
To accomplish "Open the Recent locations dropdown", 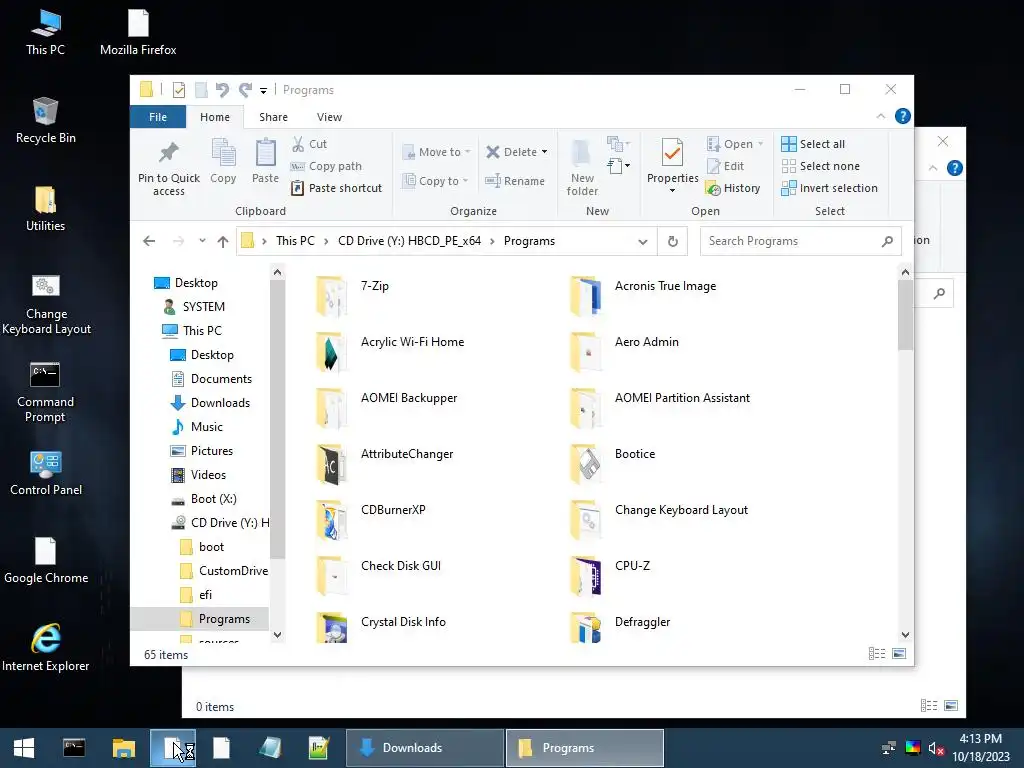I will (x=202, y=241).
